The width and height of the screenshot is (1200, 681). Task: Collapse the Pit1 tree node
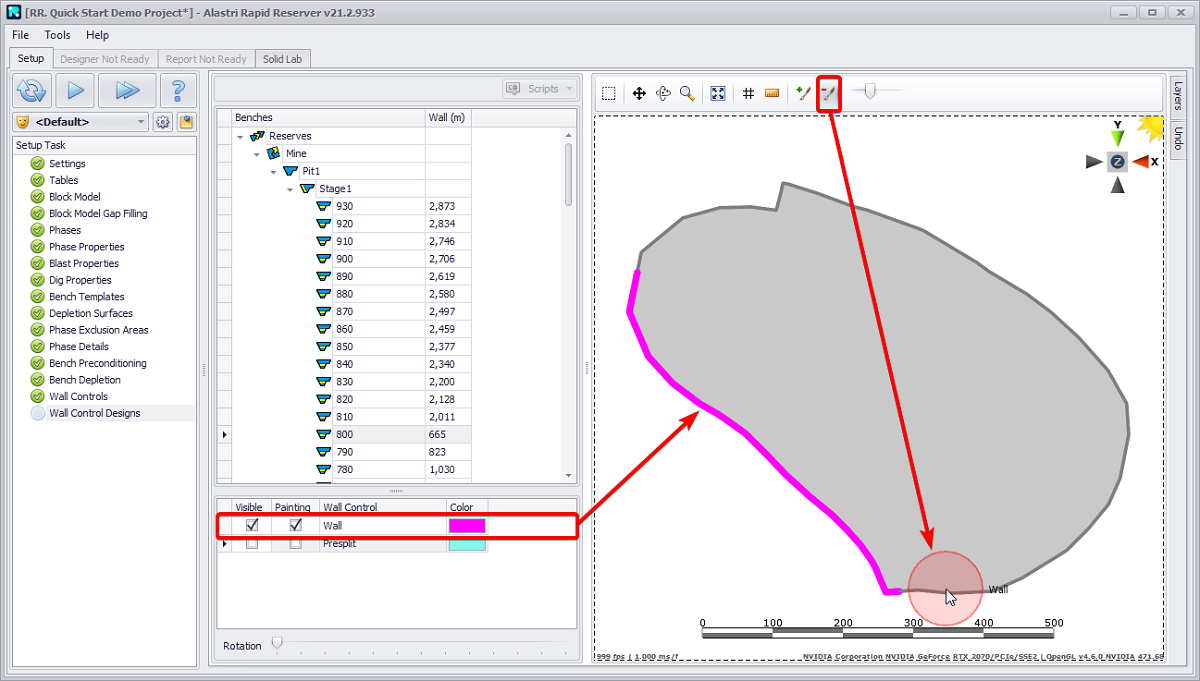273,171
